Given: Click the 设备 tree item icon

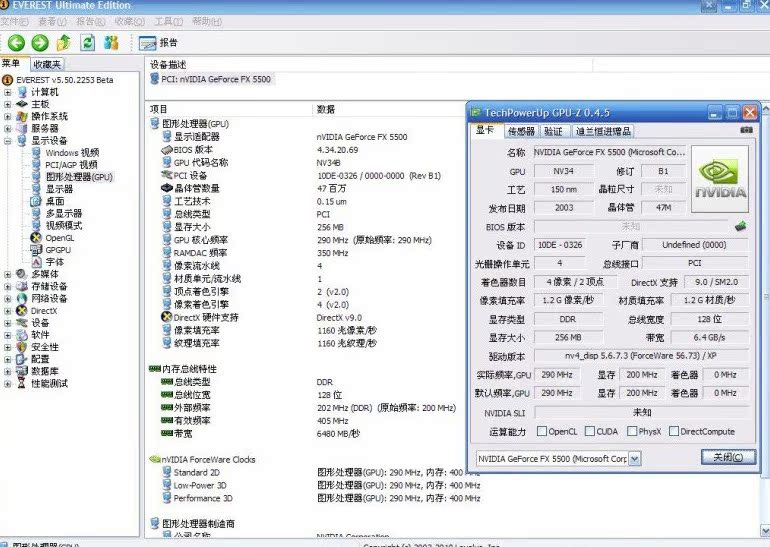Looking at the screenshot, I should click(x=22, y=323).
